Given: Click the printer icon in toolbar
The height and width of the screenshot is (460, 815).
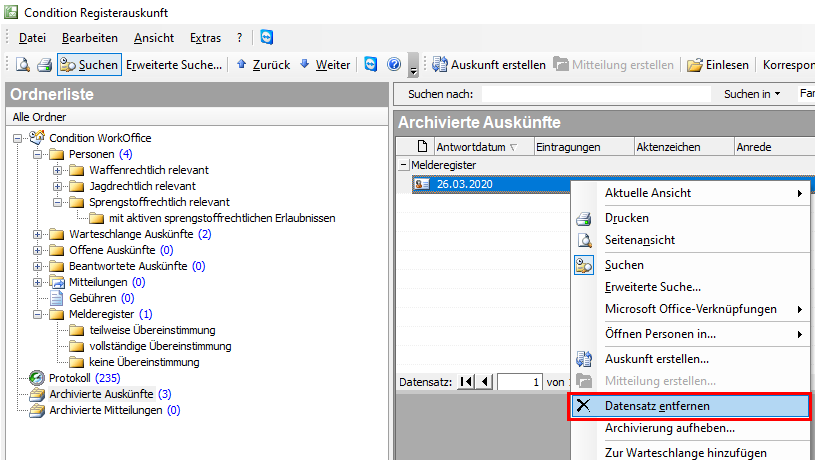Looking at the screenshot, I should tap(44, 65).
